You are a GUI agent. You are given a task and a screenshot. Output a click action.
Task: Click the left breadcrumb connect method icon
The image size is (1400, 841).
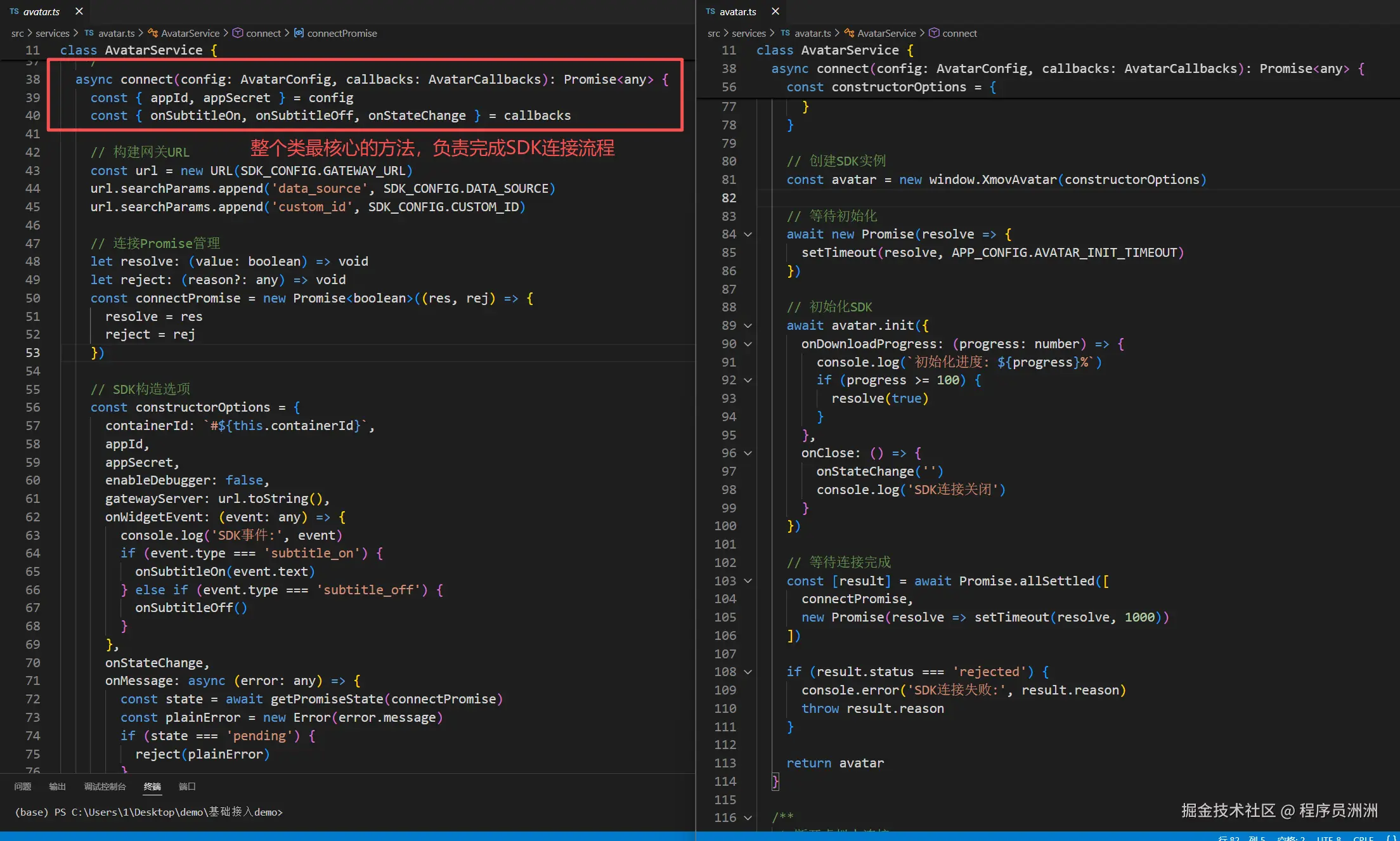click(x=238, y=33)
